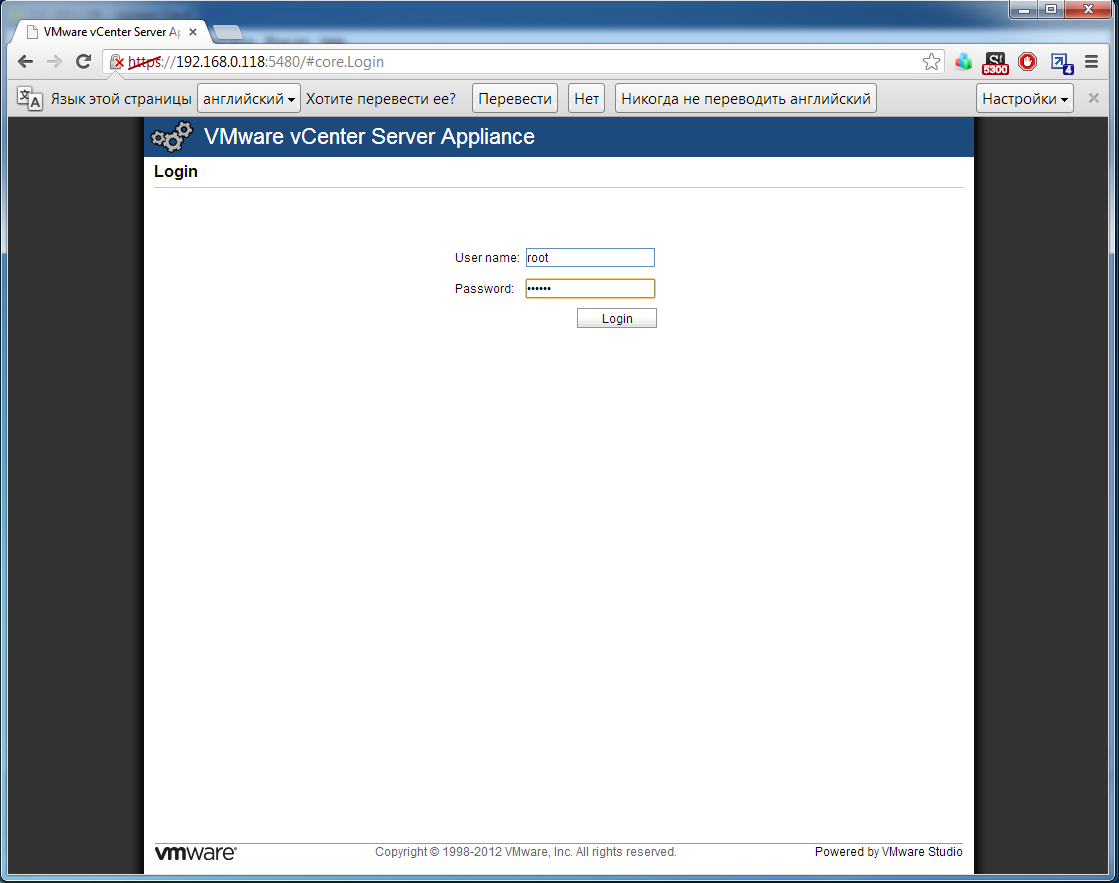Click the browser forward arrow
The image size is (1119, 883).
tap(54, 62)
